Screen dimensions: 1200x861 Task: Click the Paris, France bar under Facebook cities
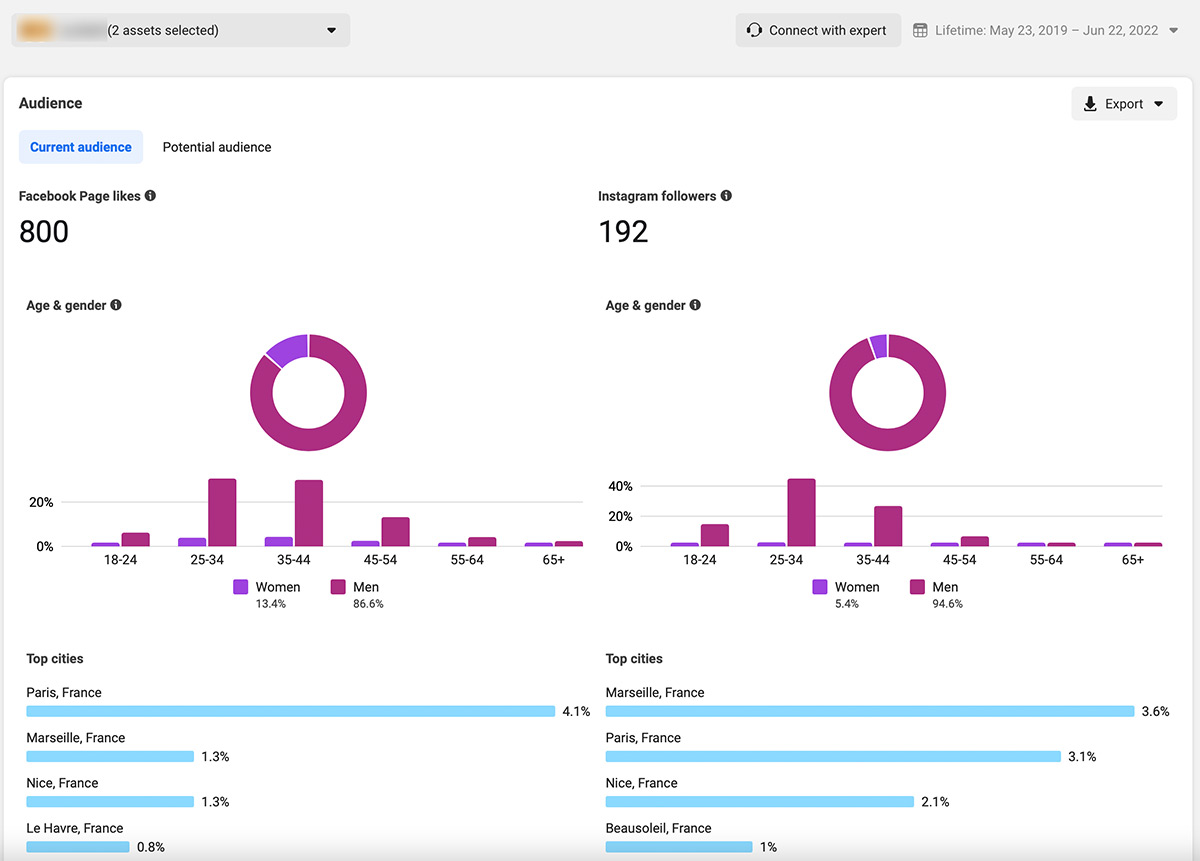[290, 711]
